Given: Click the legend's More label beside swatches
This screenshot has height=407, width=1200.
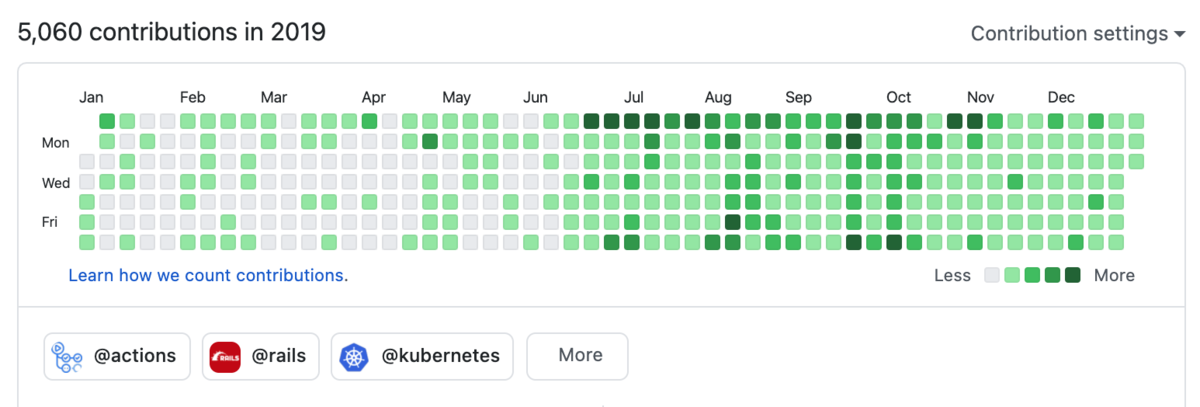Looking at the screenshot, I should [x=1114, y=275].
